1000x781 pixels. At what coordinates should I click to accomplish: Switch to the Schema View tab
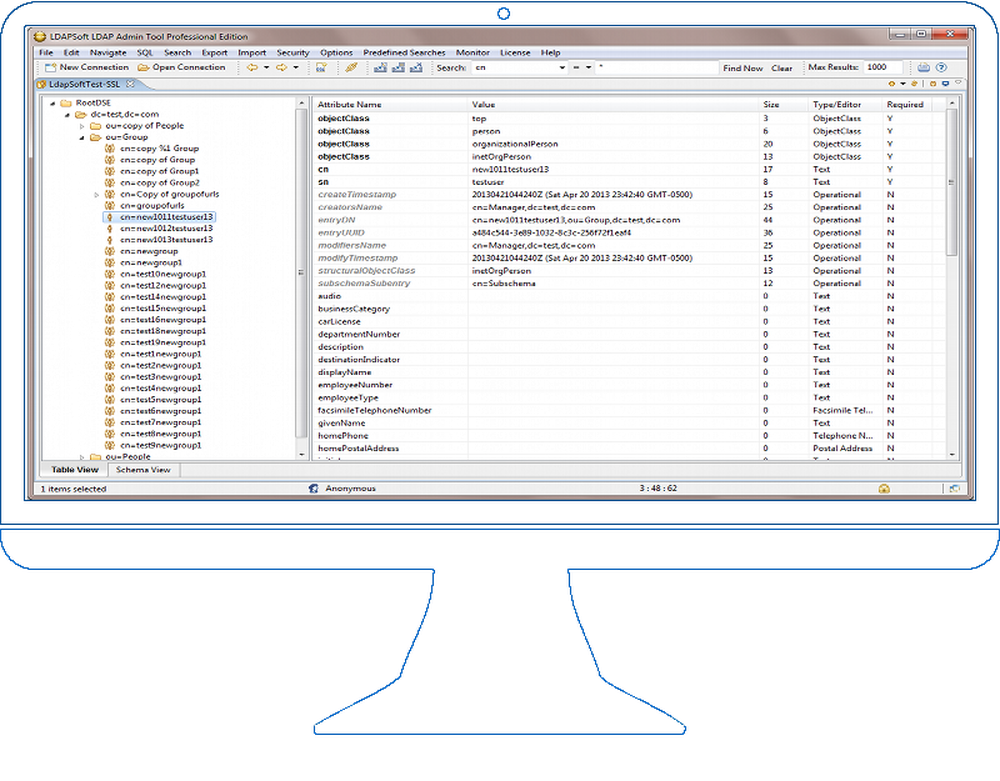(x=143, y=470)
